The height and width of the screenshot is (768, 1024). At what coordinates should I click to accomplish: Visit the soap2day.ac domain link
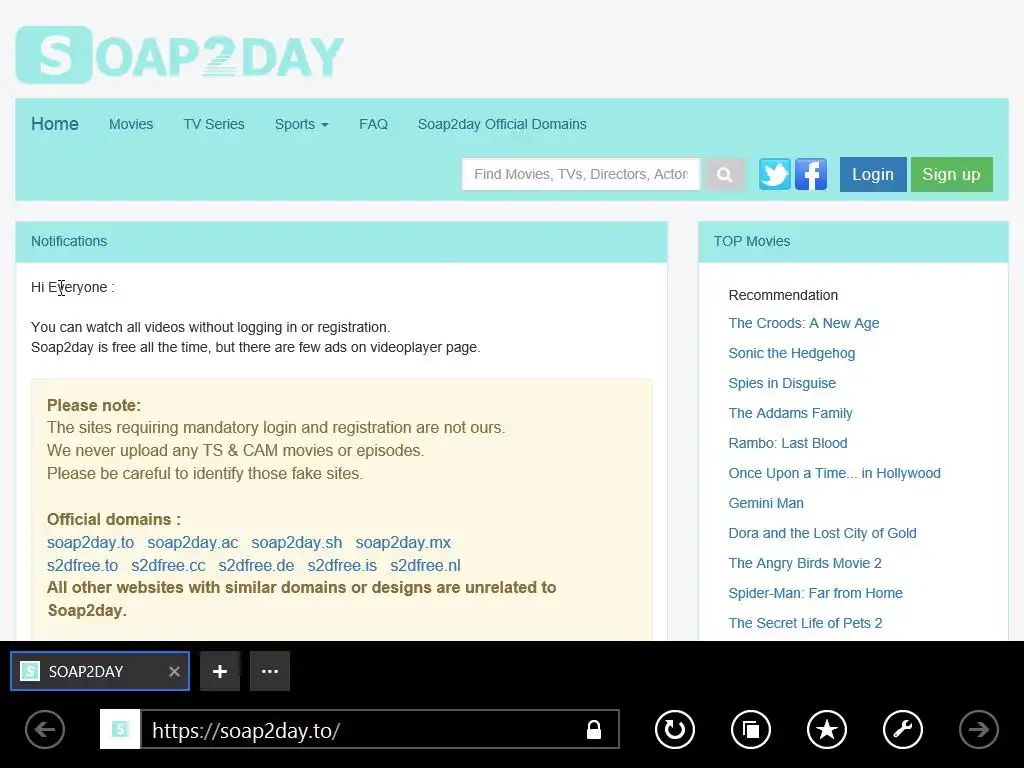point(193,543)
